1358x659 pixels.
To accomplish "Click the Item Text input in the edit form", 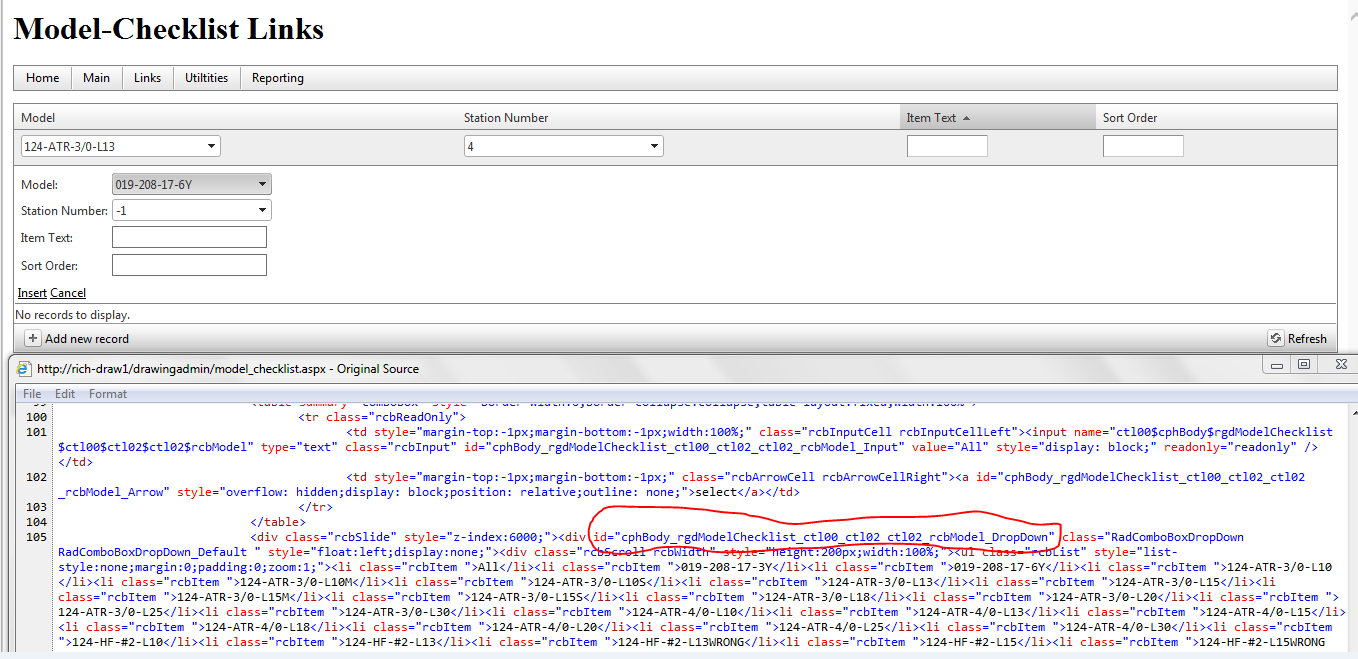I will coord(189,237).
